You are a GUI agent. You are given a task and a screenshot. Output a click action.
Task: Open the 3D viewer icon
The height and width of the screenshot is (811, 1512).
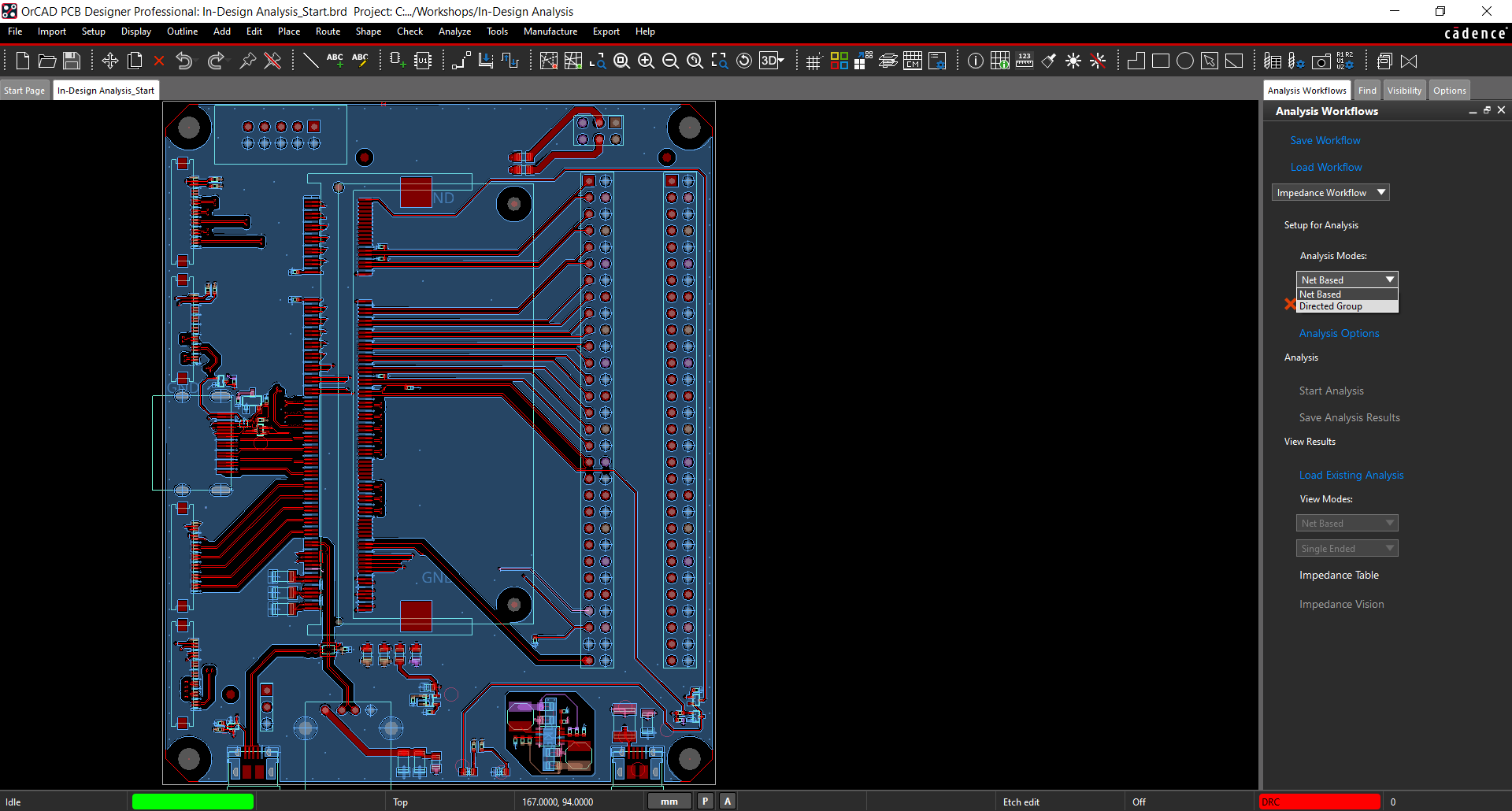(x=771, y=61)
